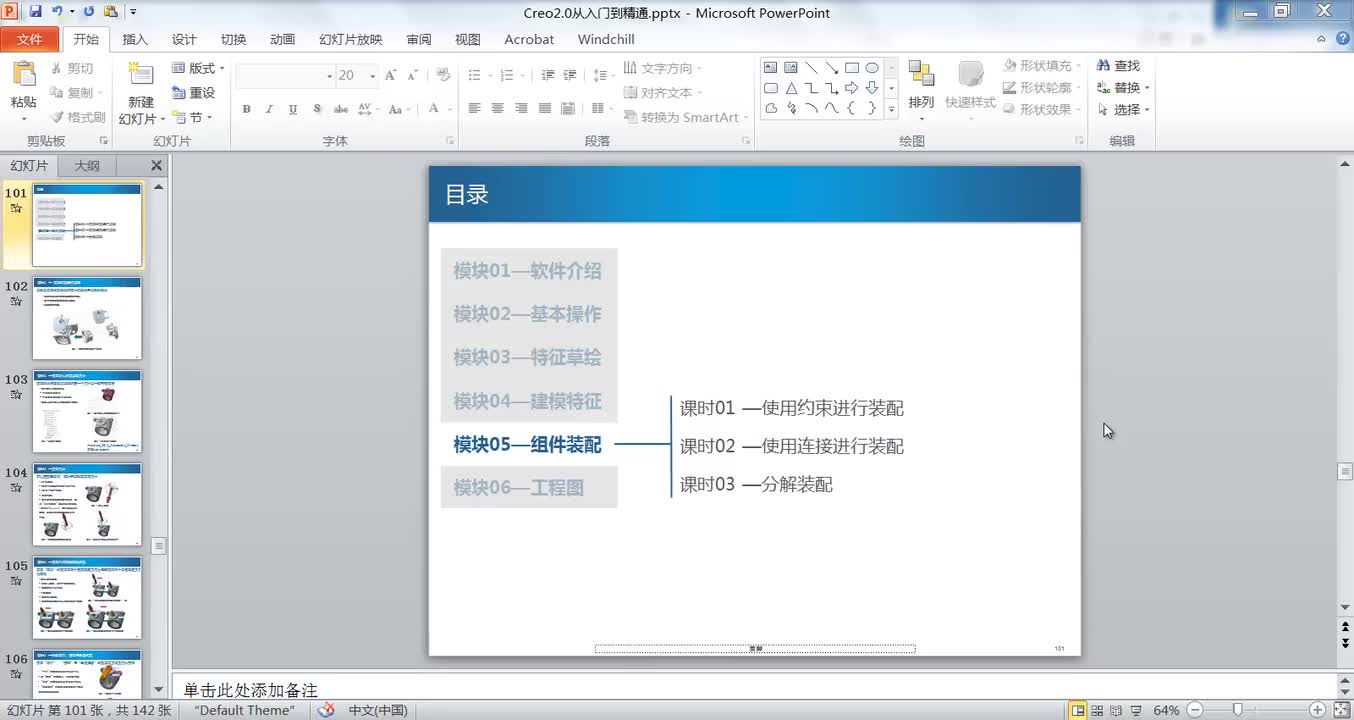The width and height of the screenshot is (1354, 720).
Task: Toggle text Shadow formatting
Action: (x=317, y=109)
